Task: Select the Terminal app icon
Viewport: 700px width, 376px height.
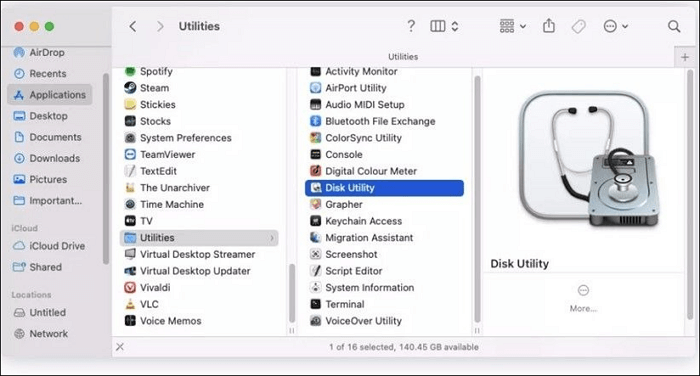Action: pos(316,304)
